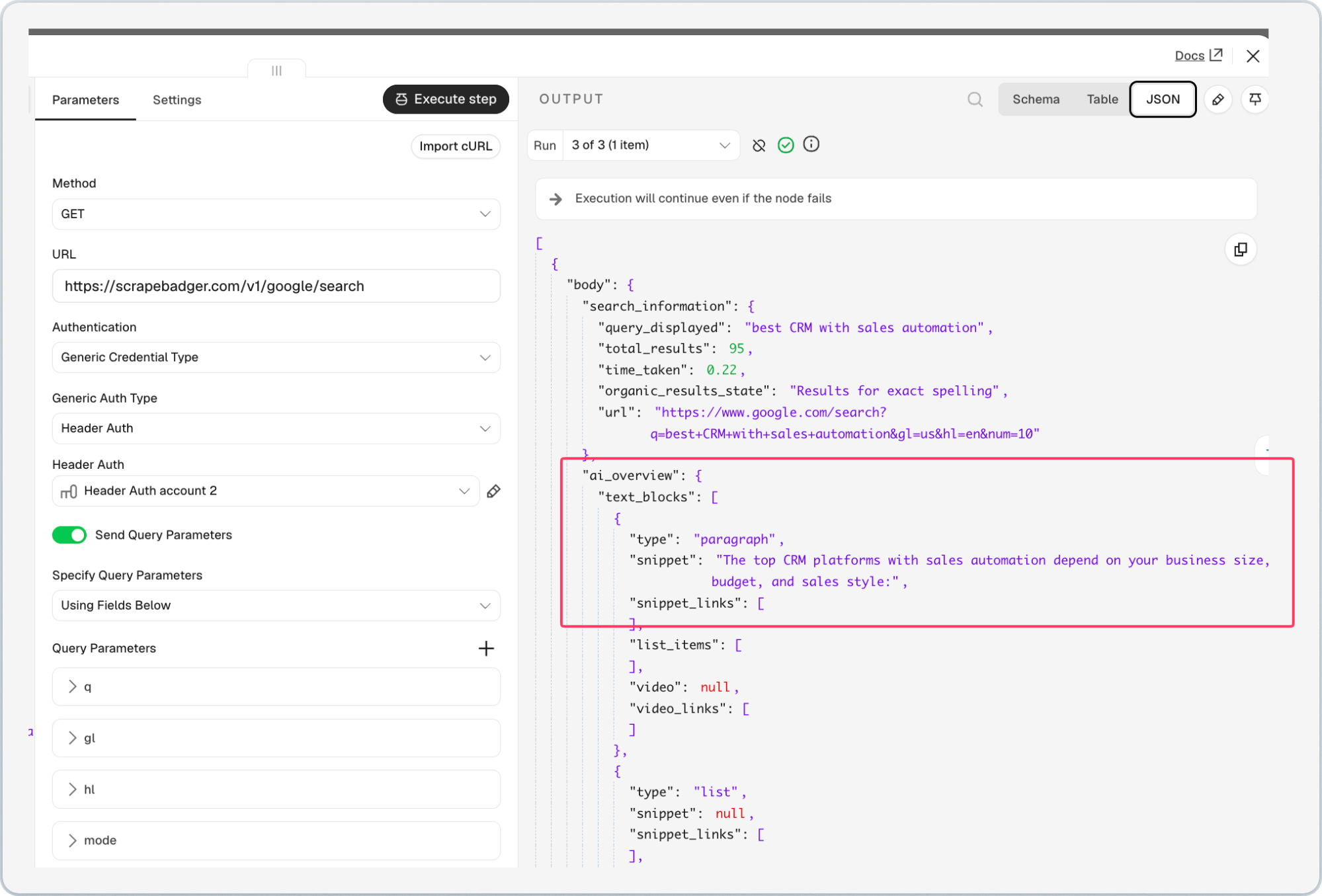Select the JSON output view
Image resolution: width=1322 pixels, height=896 pixels.
point(1163,99)
